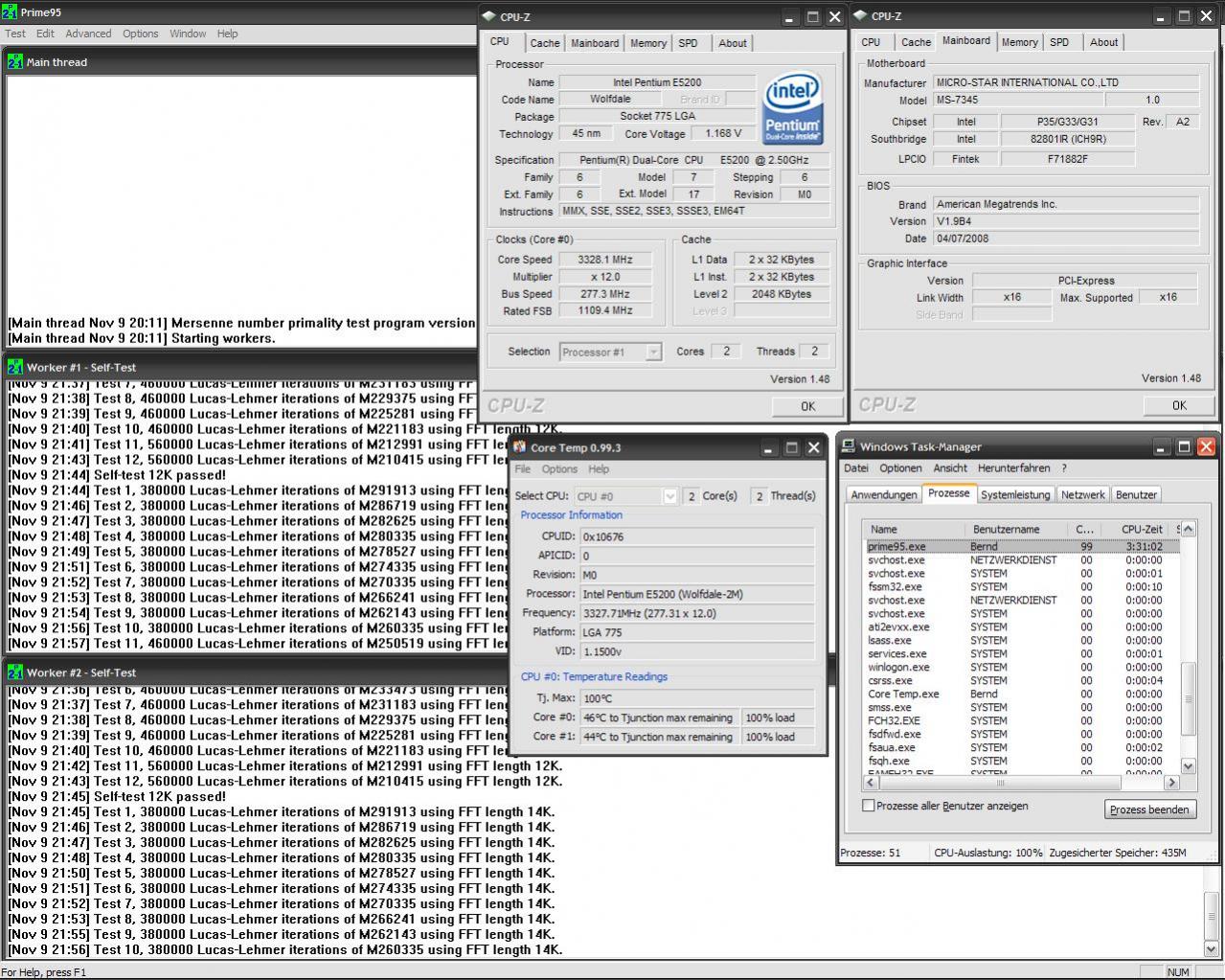Viewport: 1225px width, 980px height.
Task: Select the prime95.exe process row
Action: pos(1022,546)
